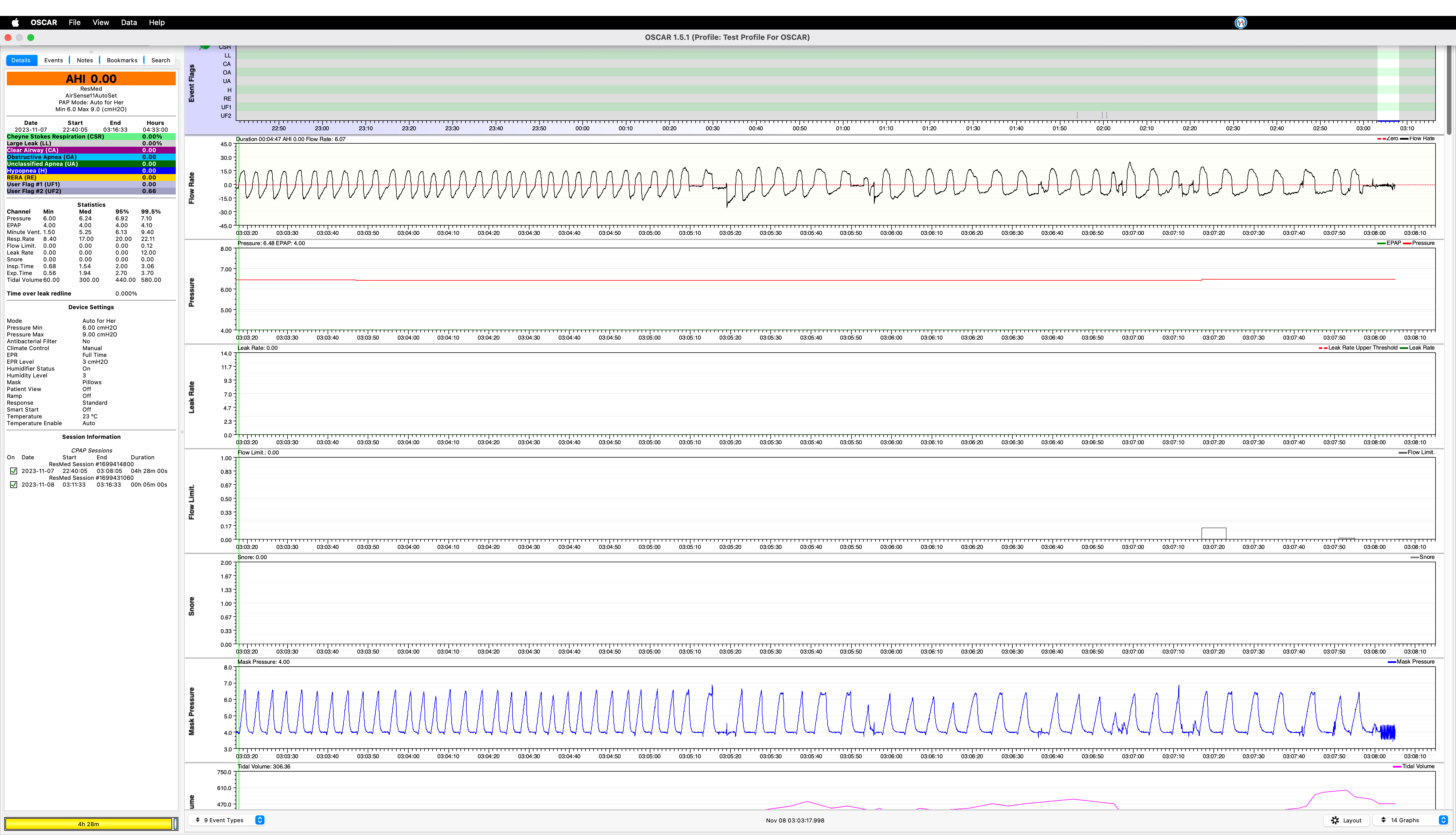Switch to the Bookmarks tab
The image size is (1456, 835).
click(122, 60)
